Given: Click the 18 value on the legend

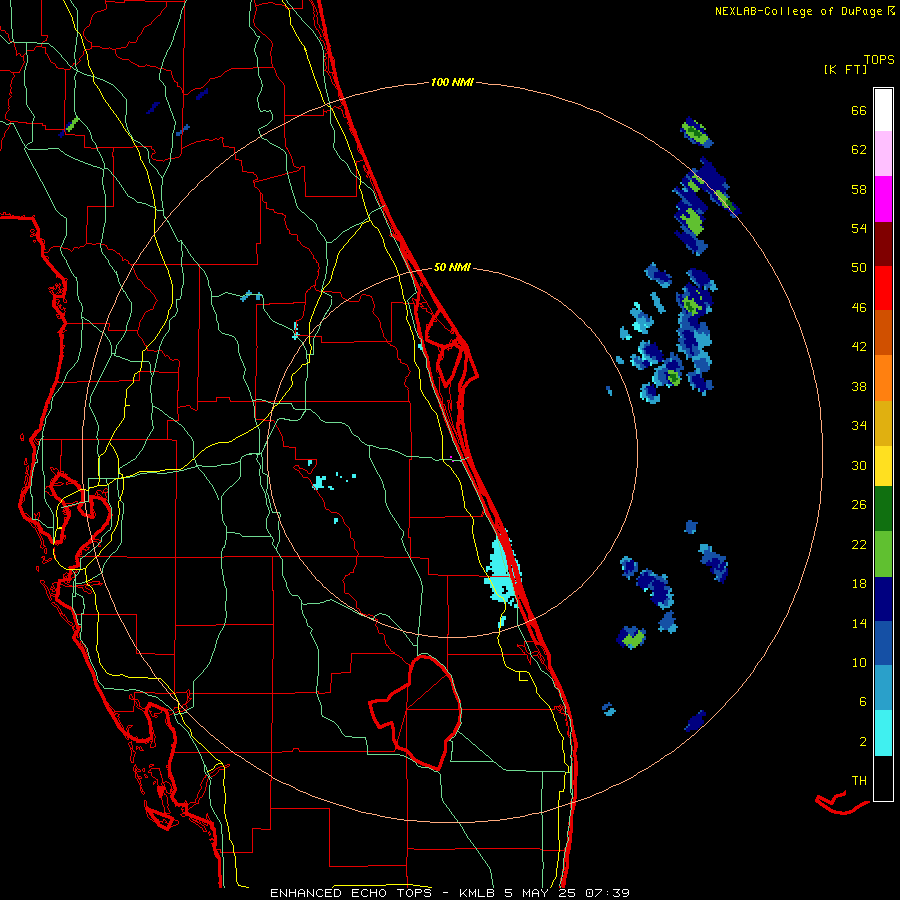Looking at the screenshot, I should pos(859,584).
